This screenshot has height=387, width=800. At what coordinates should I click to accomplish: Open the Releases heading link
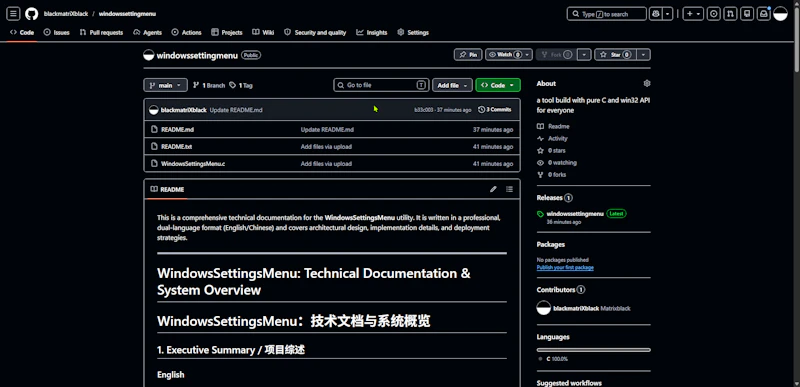click(554, 198)
